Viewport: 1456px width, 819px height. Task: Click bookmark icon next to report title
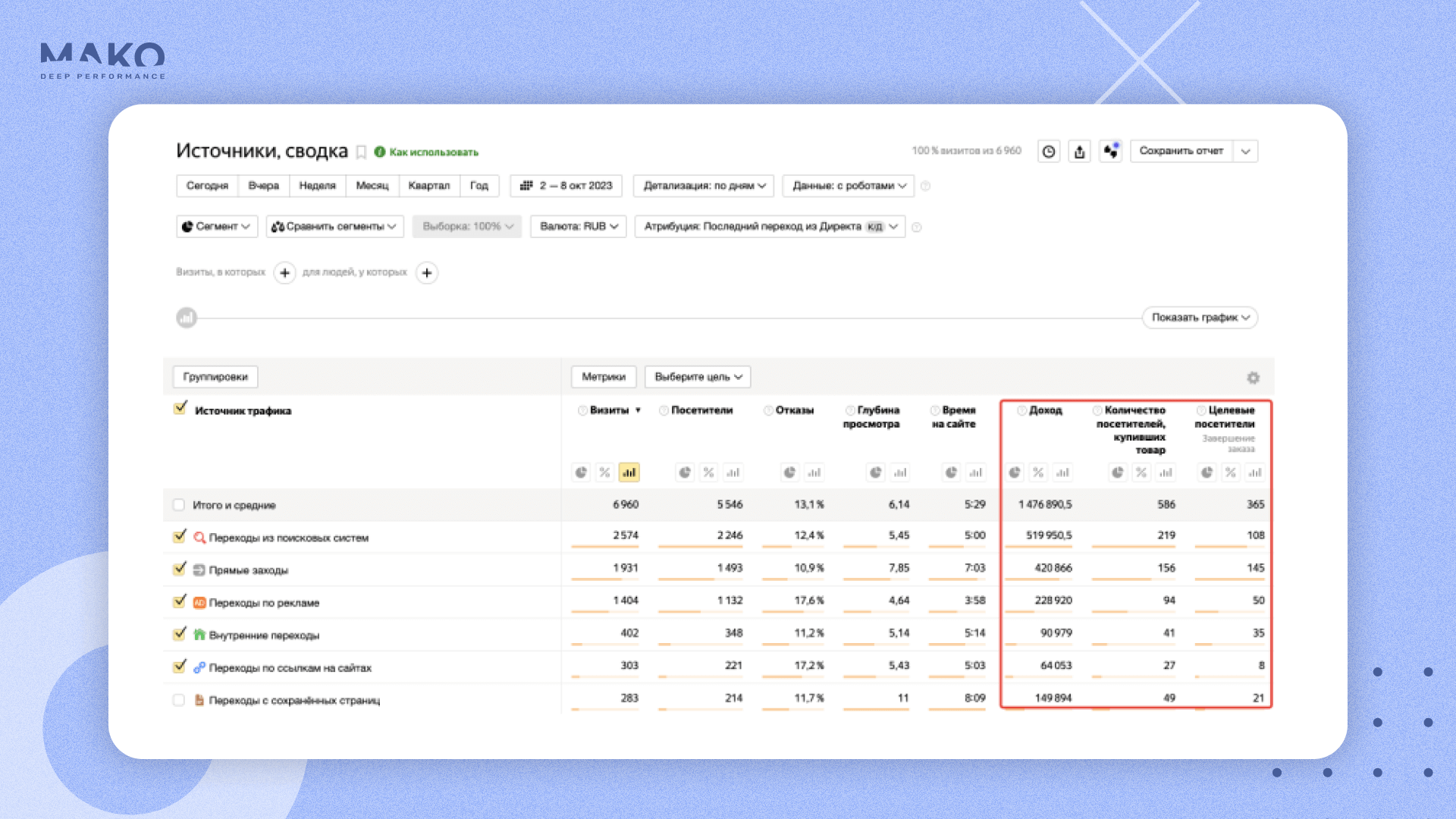coord(362,152)
